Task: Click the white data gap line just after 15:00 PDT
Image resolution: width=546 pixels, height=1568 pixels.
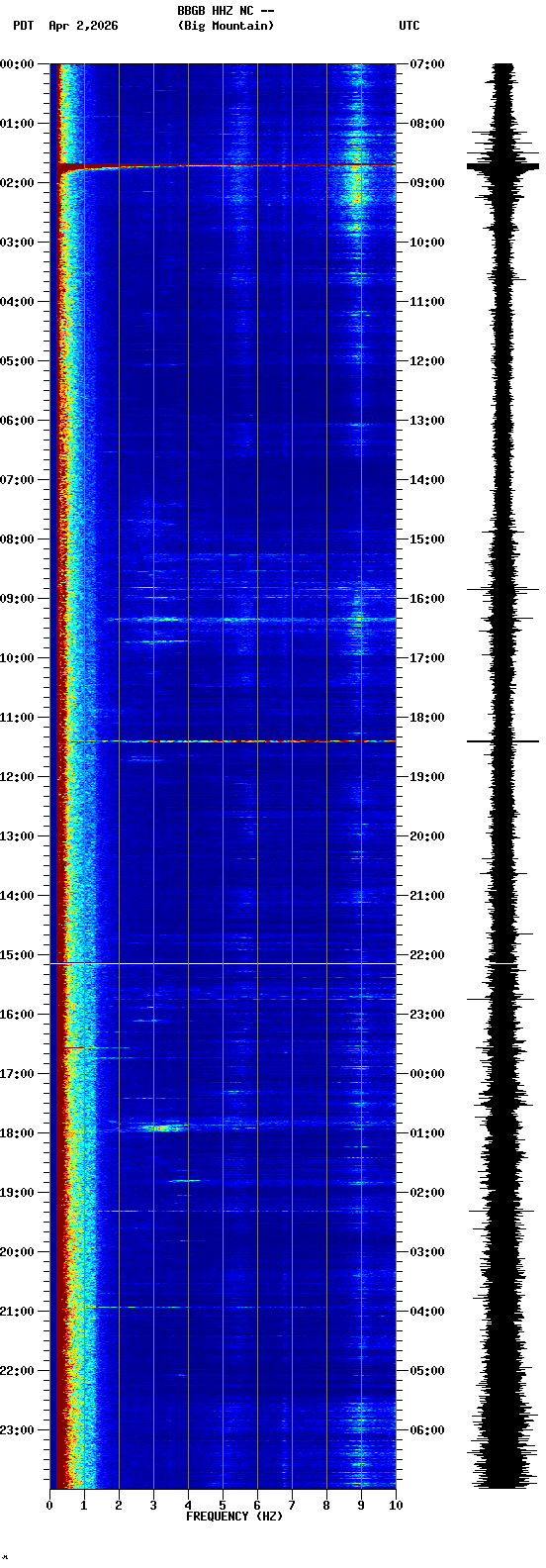Action: [223, 963]
